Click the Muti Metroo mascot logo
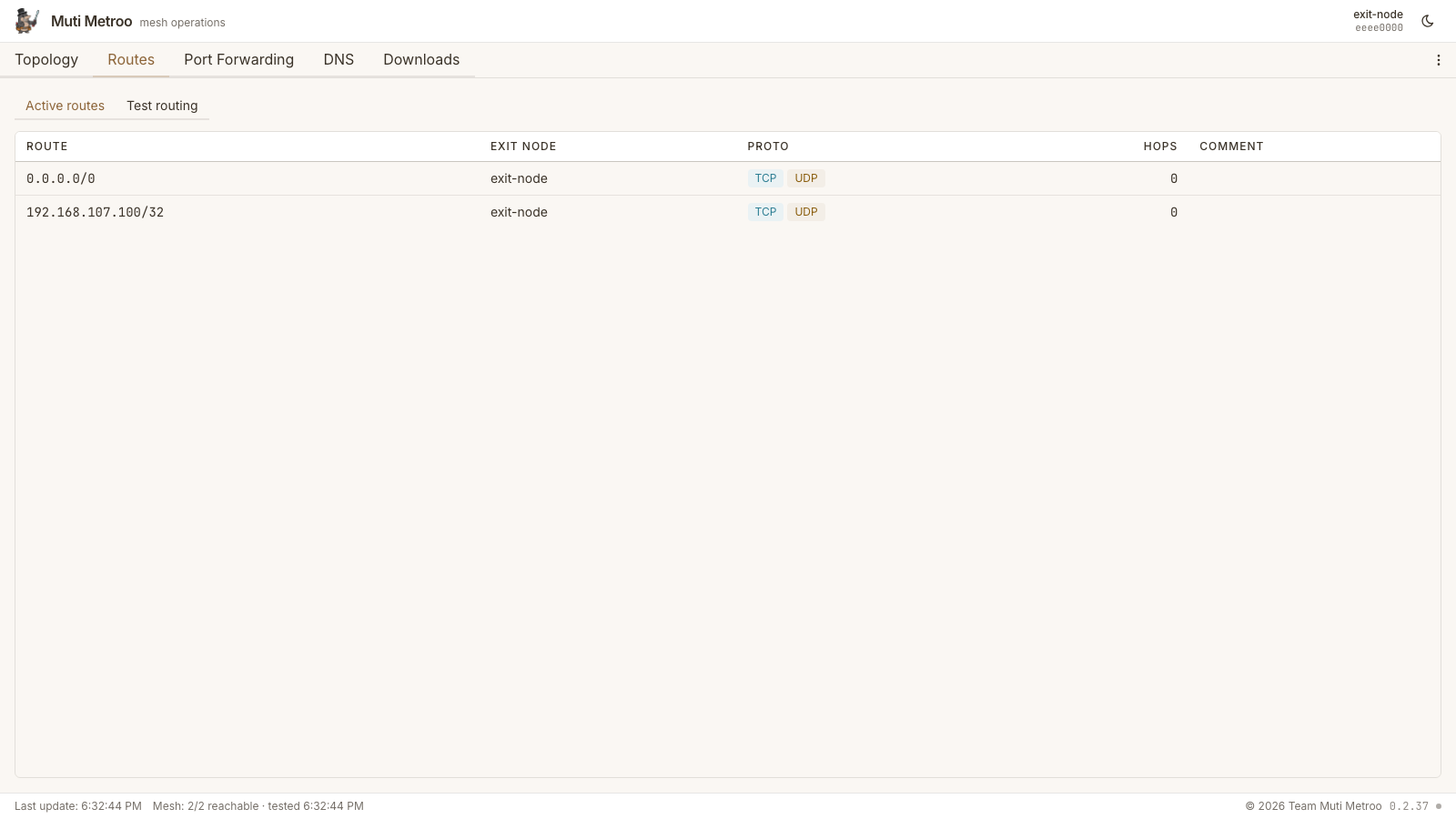 (x=27, y=21)
